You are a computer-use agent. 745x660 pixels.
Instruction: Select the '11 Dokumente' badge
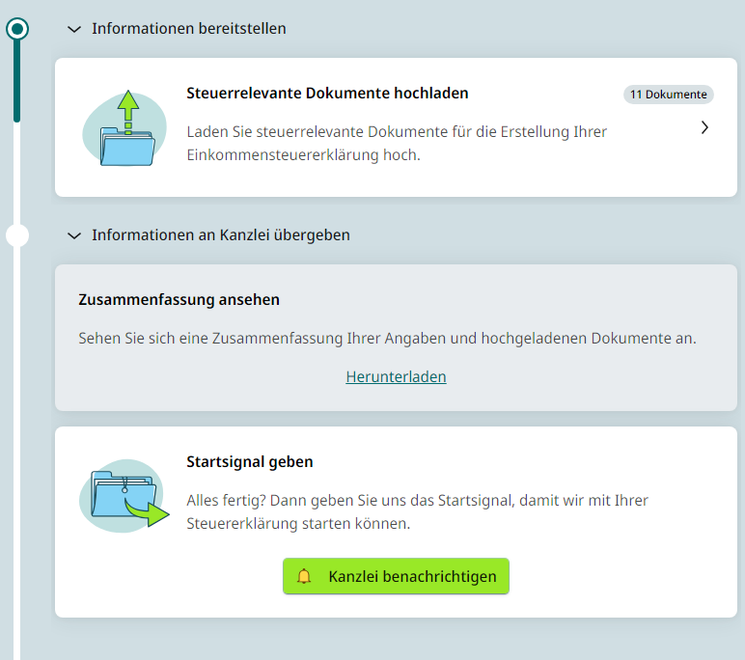[668, 95]
